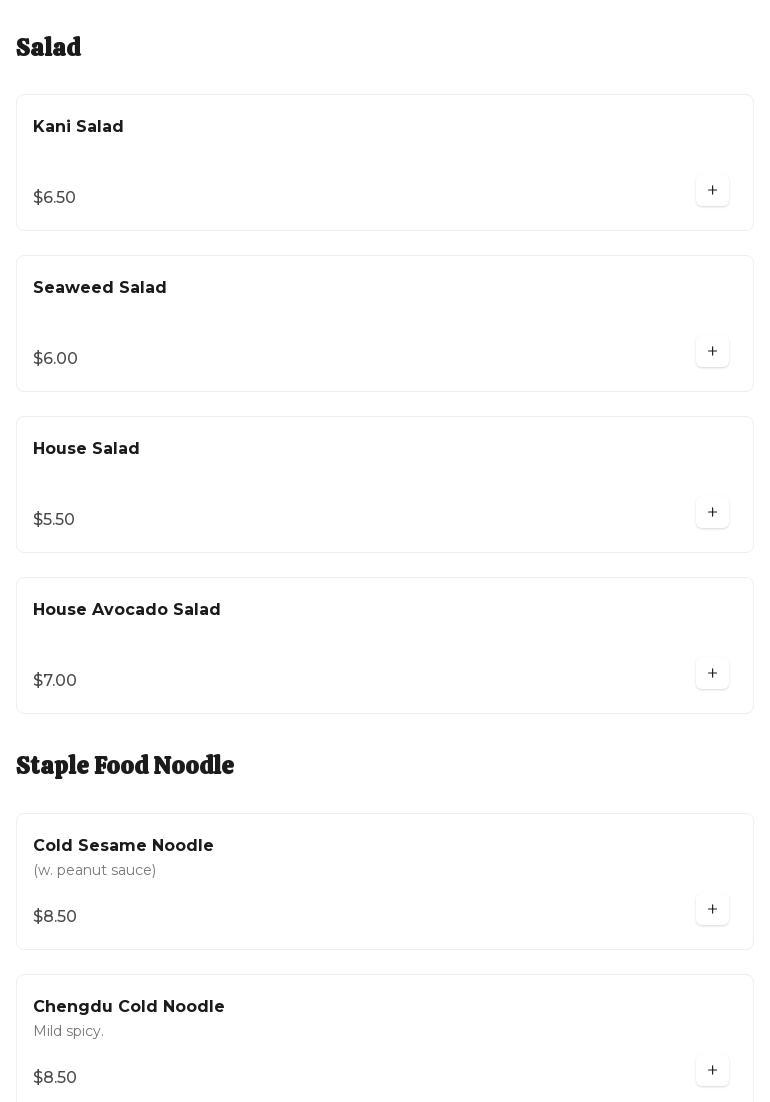Click the "Mild spicy." description text
The height and width of the screenshot is (1102, 770).
[x=68, y=1032]
